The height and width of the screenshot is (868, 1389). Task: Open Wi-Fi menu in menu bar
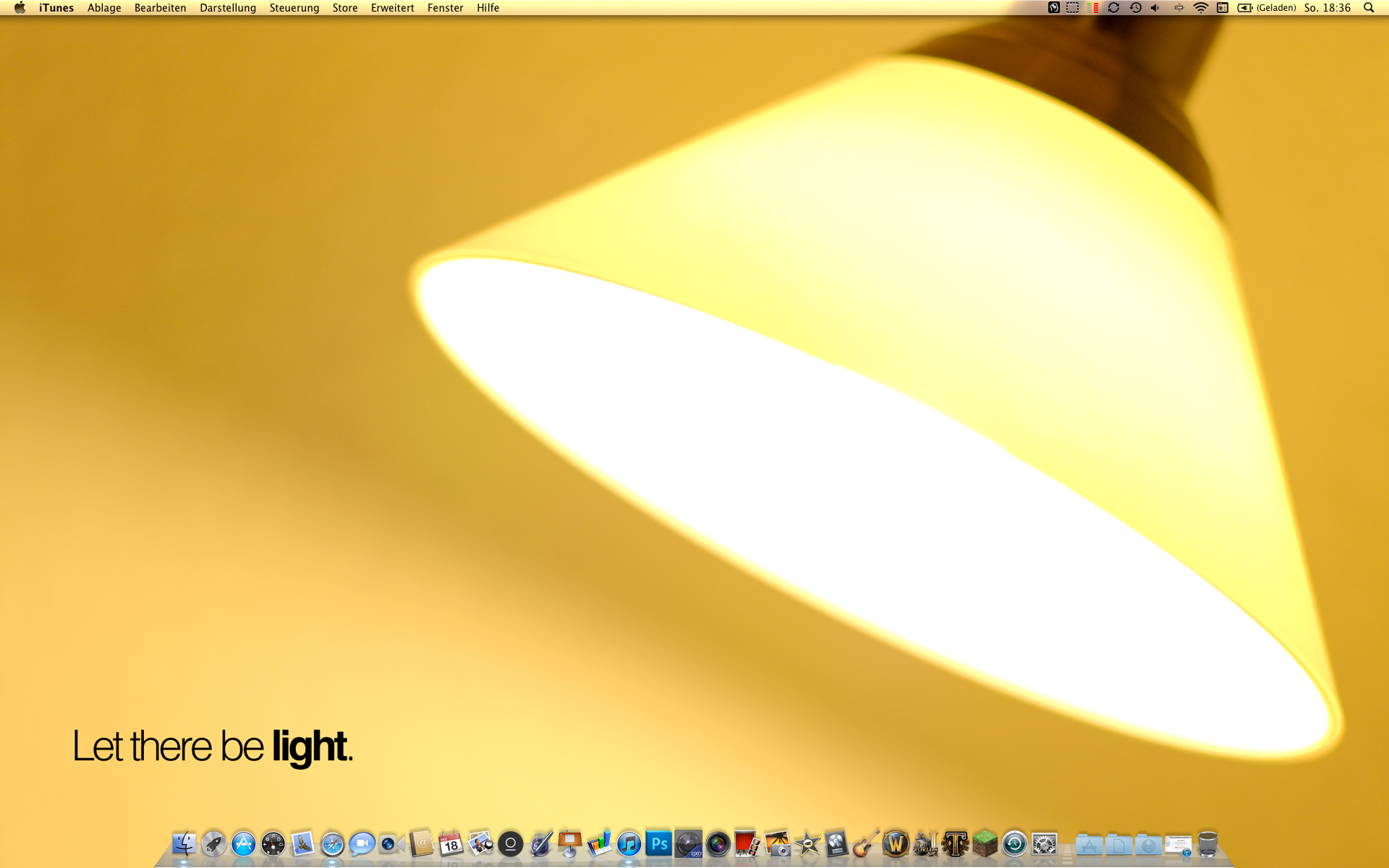pos(1201,8)
